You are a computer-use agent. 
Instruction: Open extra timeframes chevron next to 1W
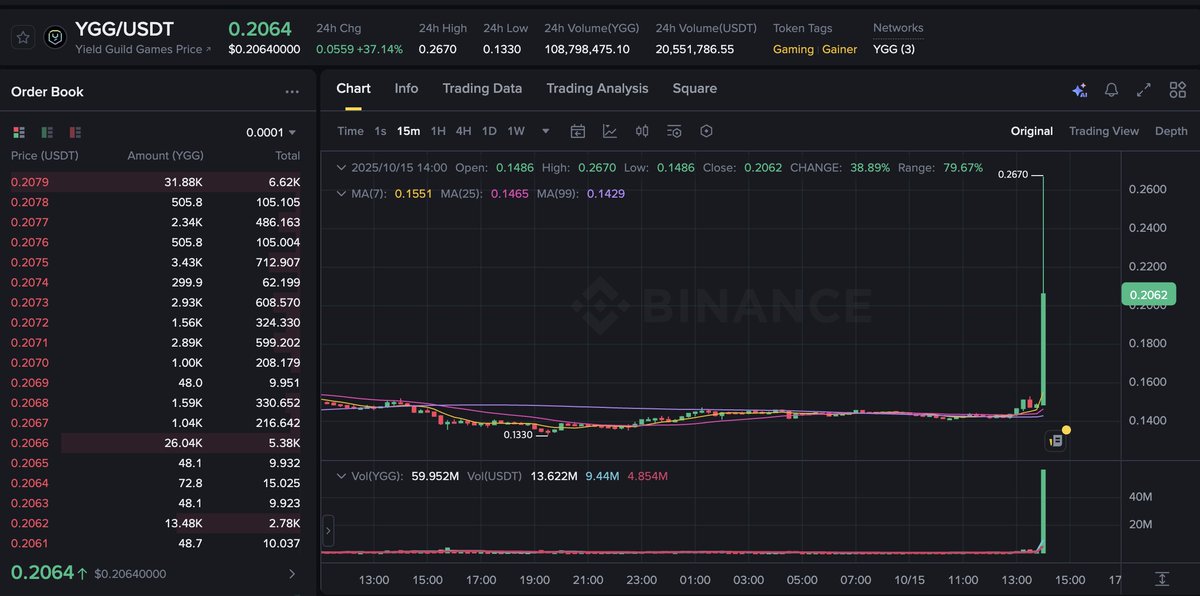(x=544, y=131)
